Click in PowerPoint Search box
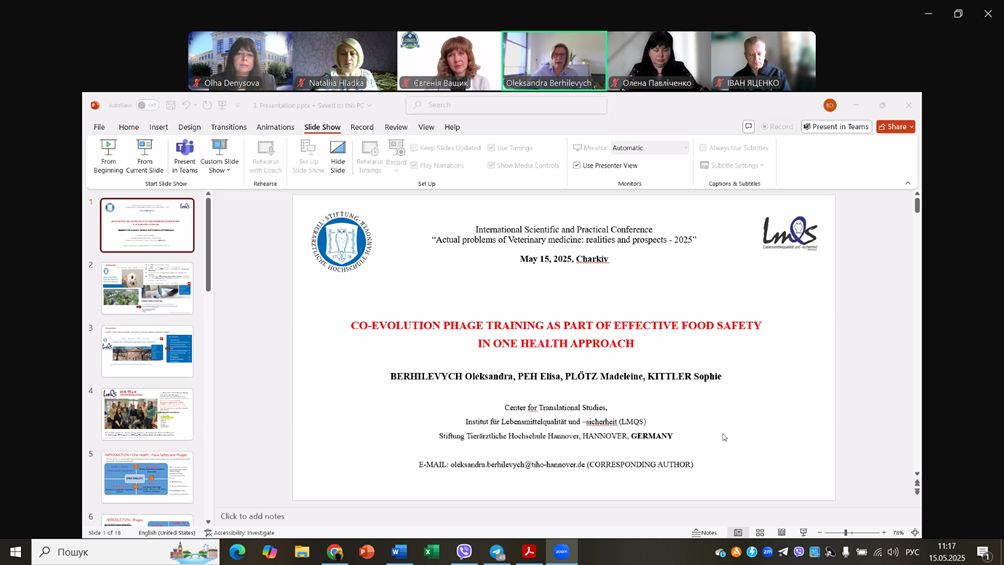Image resolution: width=1004 pixels, height=565 pixels. 506,105
